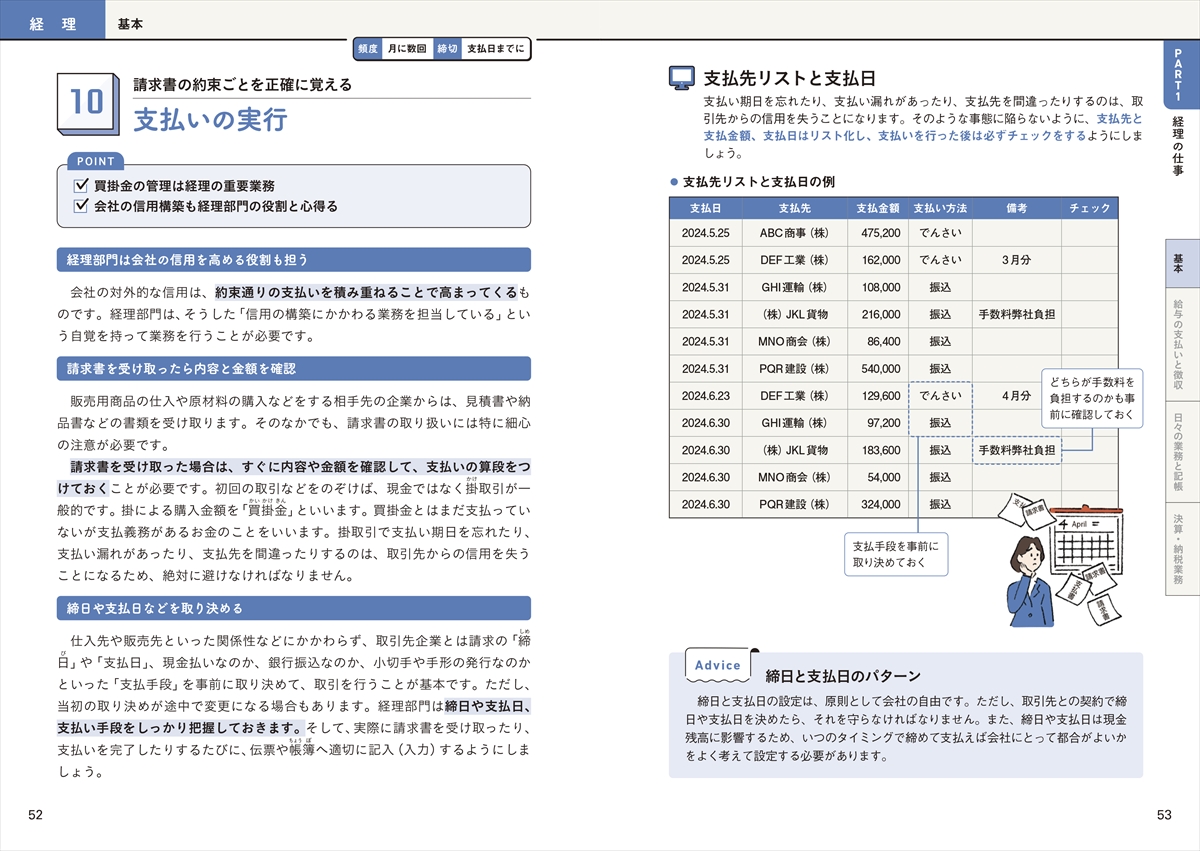Select the 540,000 amount cell
The height and width of the screenshot is (851, 1200).
click(x=877, y=368)
